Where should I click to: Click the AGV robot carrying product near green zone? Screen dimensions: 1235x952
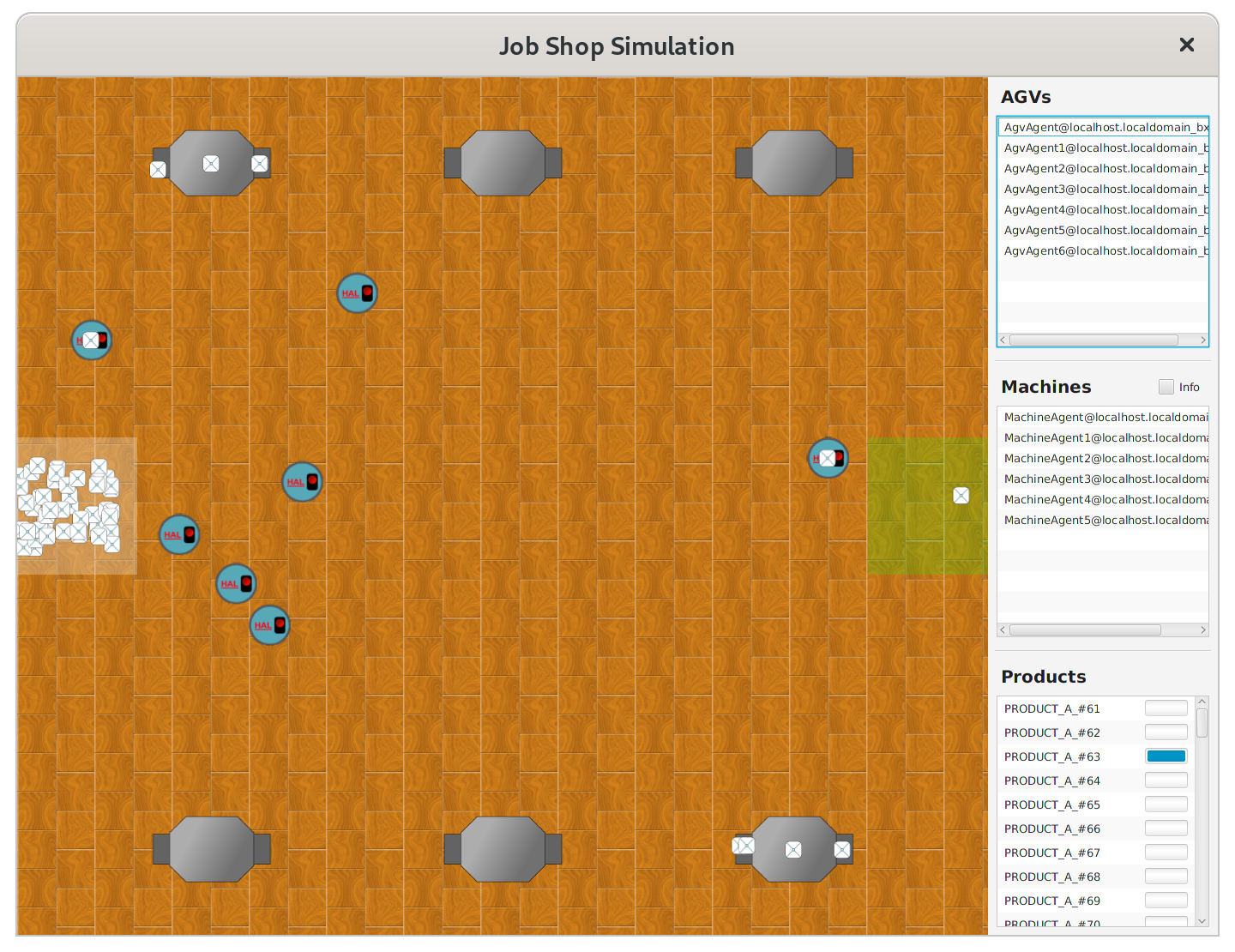(828, 458)
